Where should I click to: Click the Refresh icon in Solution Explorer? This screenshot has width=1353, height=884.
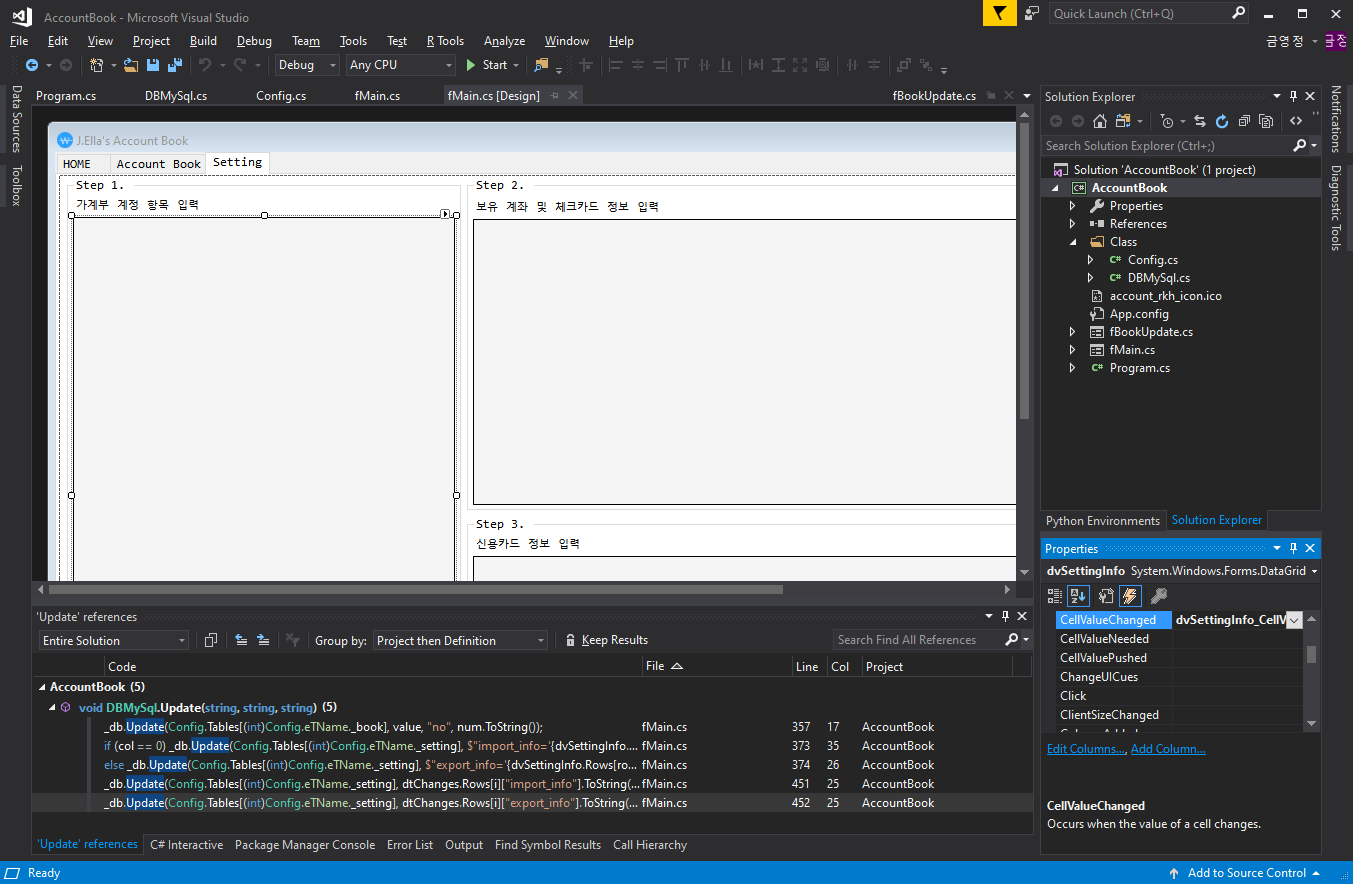[1222, 121]
